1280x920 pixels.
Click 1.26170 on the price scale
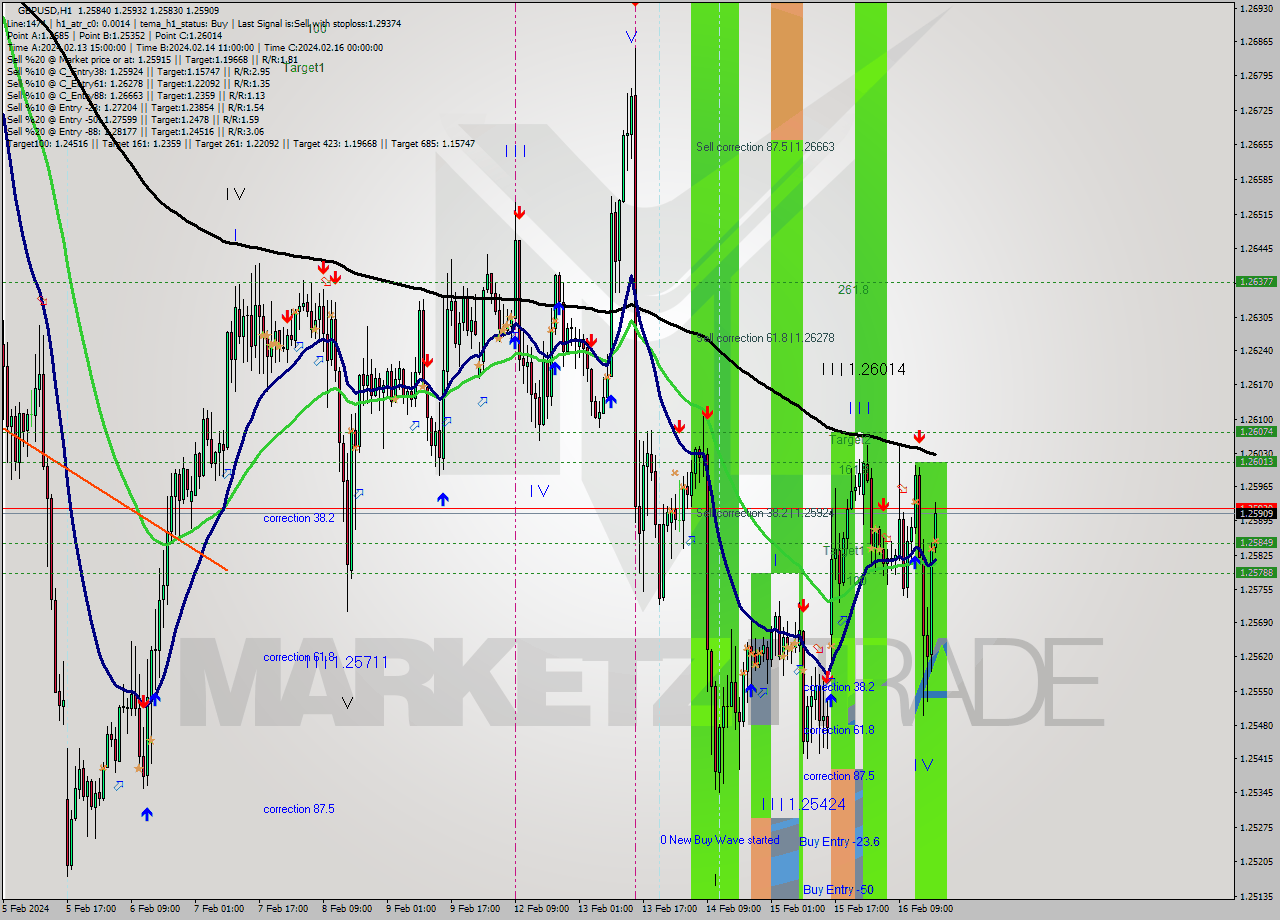click(x=1256, y=385)
